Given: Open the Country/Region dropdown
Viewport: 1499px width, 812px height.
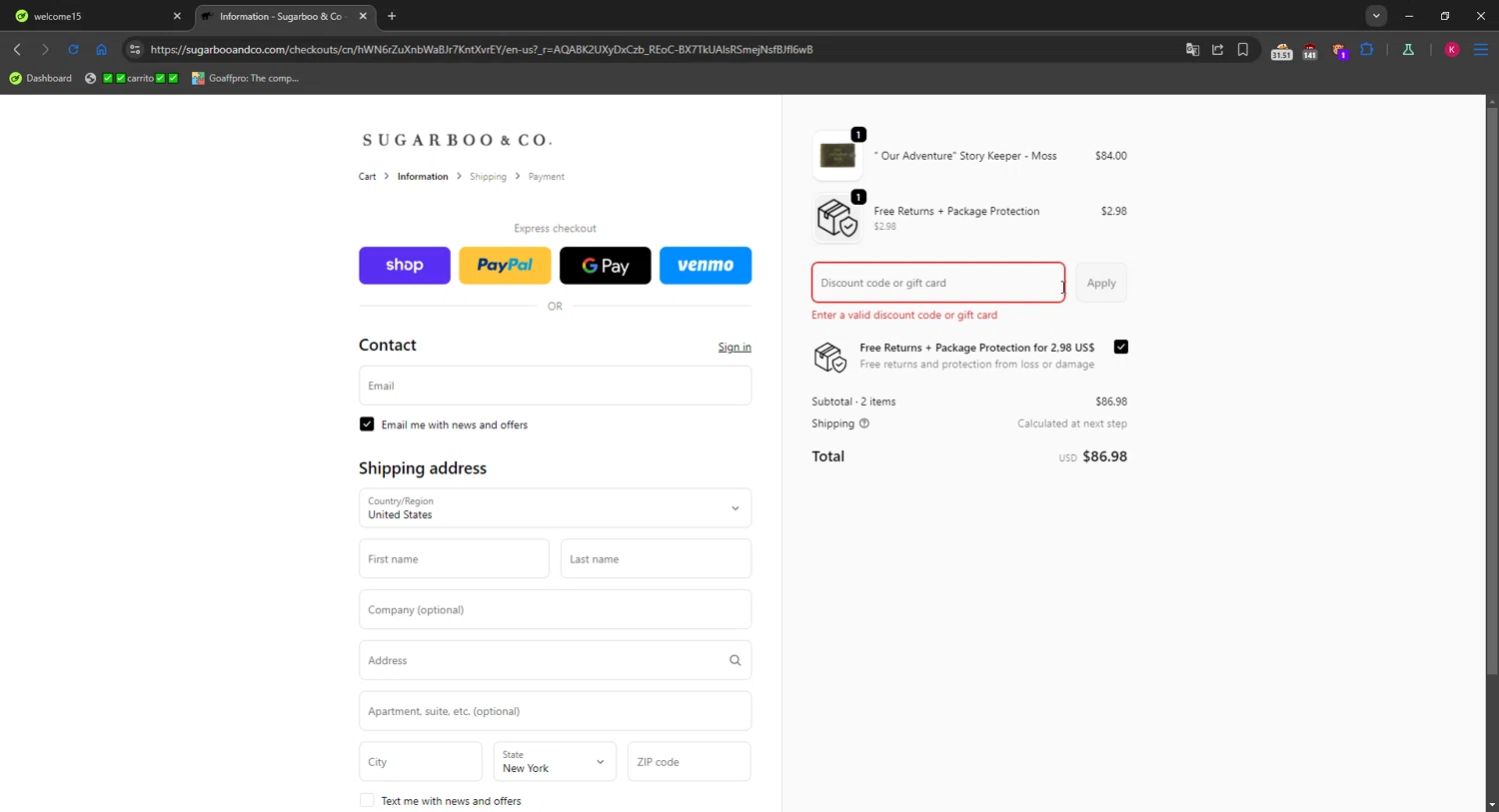Looking at the screenshot, I should point(555,508).
